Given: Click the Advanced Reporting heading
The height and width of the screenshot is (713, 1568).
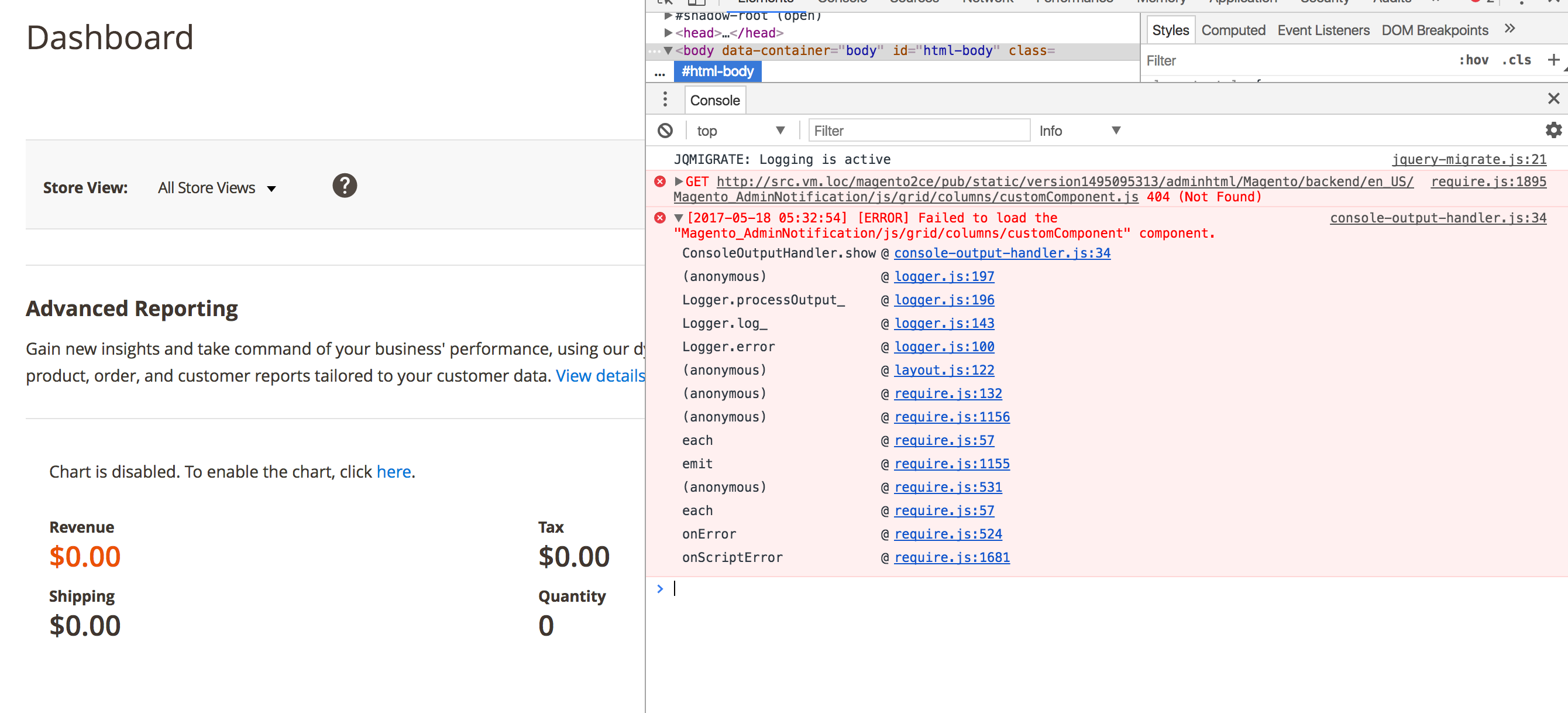Looking at the screenshot, I should pyautogui.click(x=132, y=308).
